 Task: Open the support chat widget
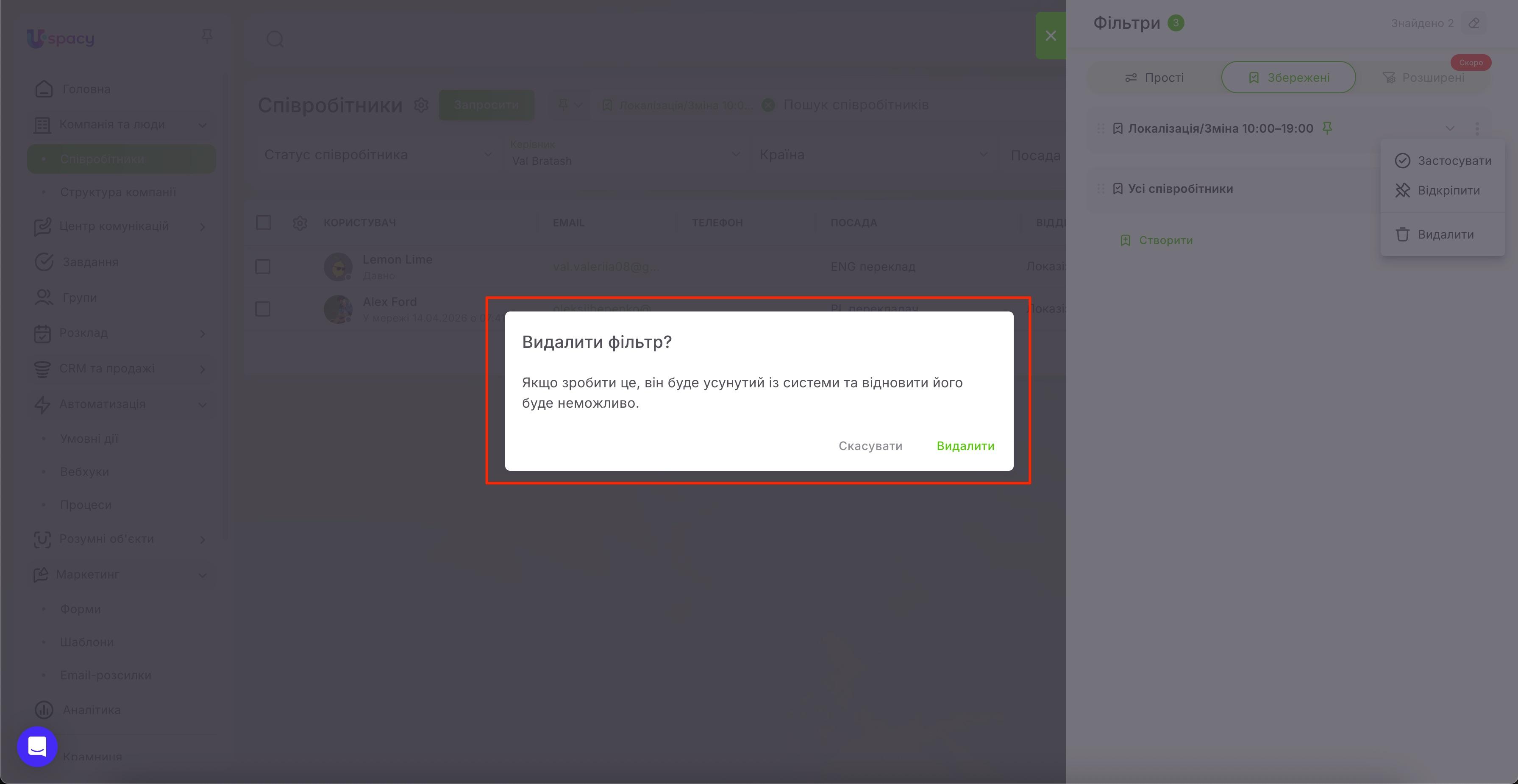tap(37, 747)
